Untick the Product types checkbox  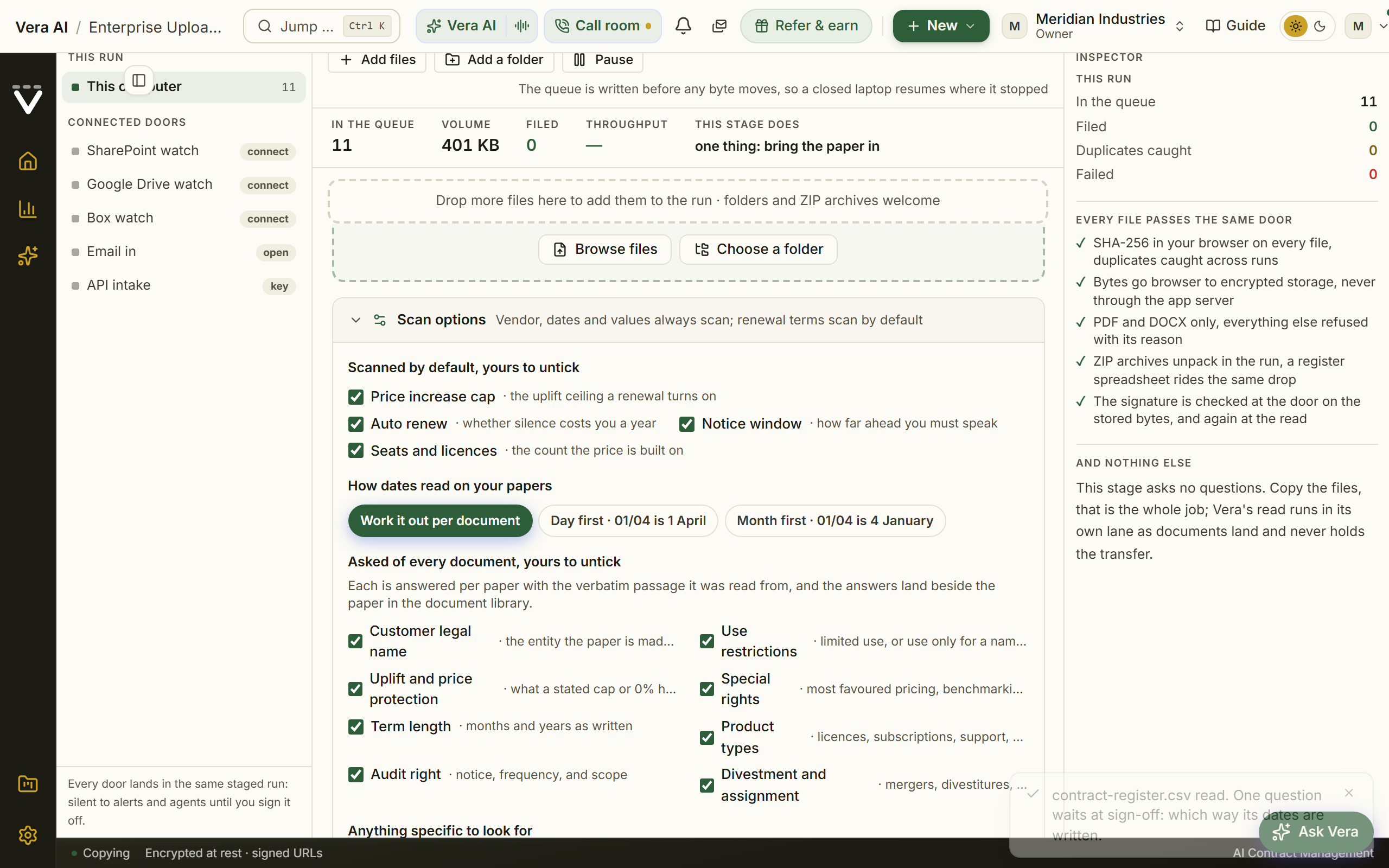pos(707,737)
